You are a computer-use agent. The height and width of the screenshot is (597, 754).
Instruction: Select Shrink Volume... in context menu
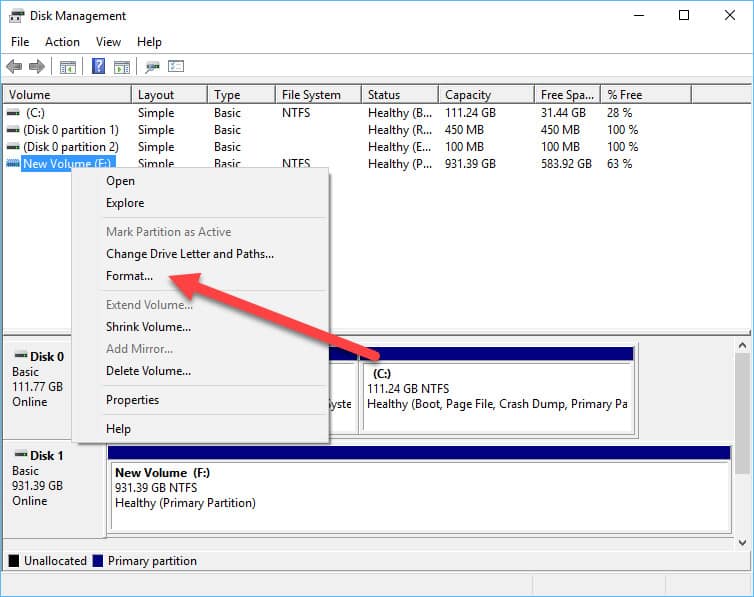point(201,327)
